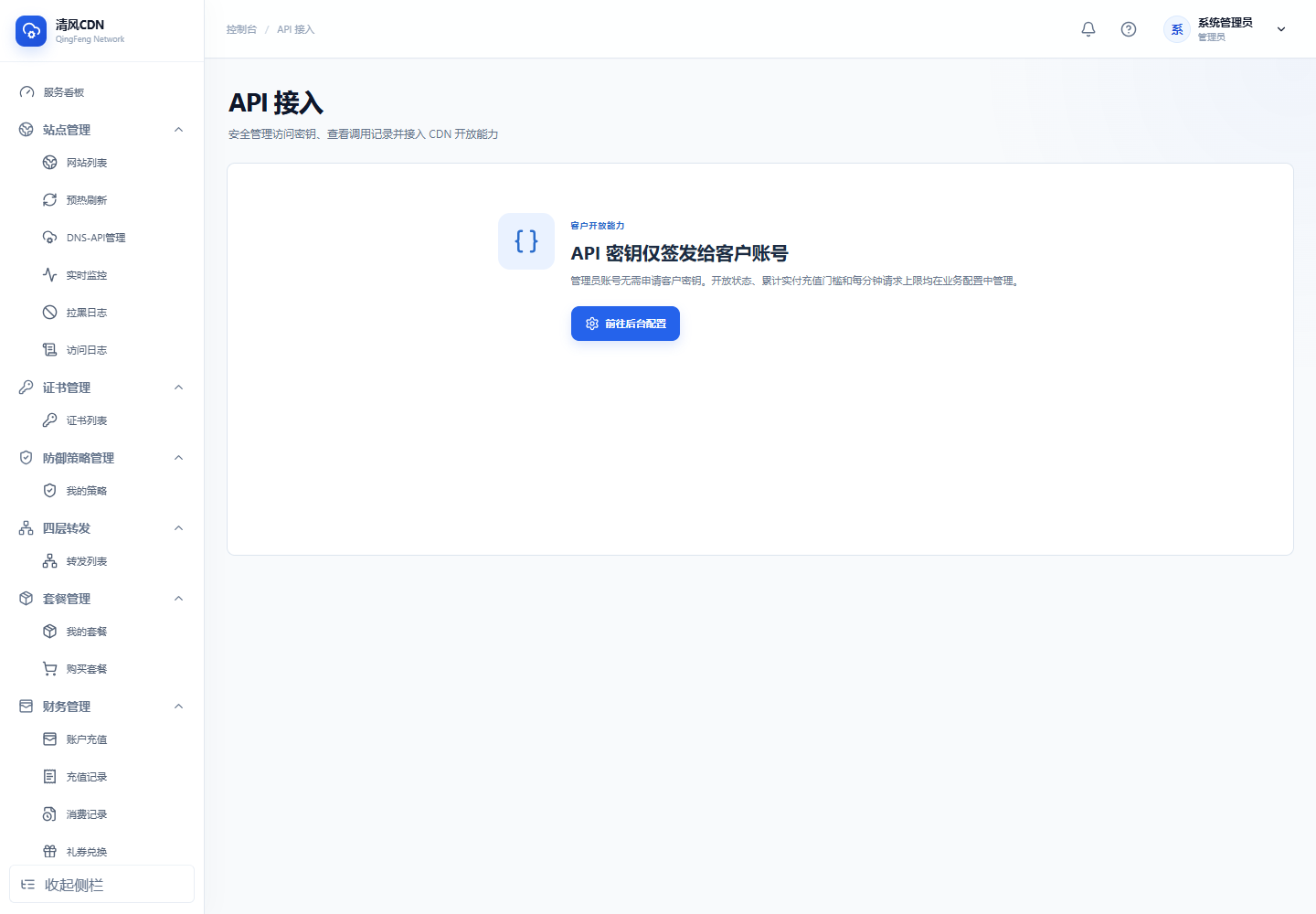Collapse the 四层转发 section chevron
The image size is (1316, 914).
click(x=179, y=528)
